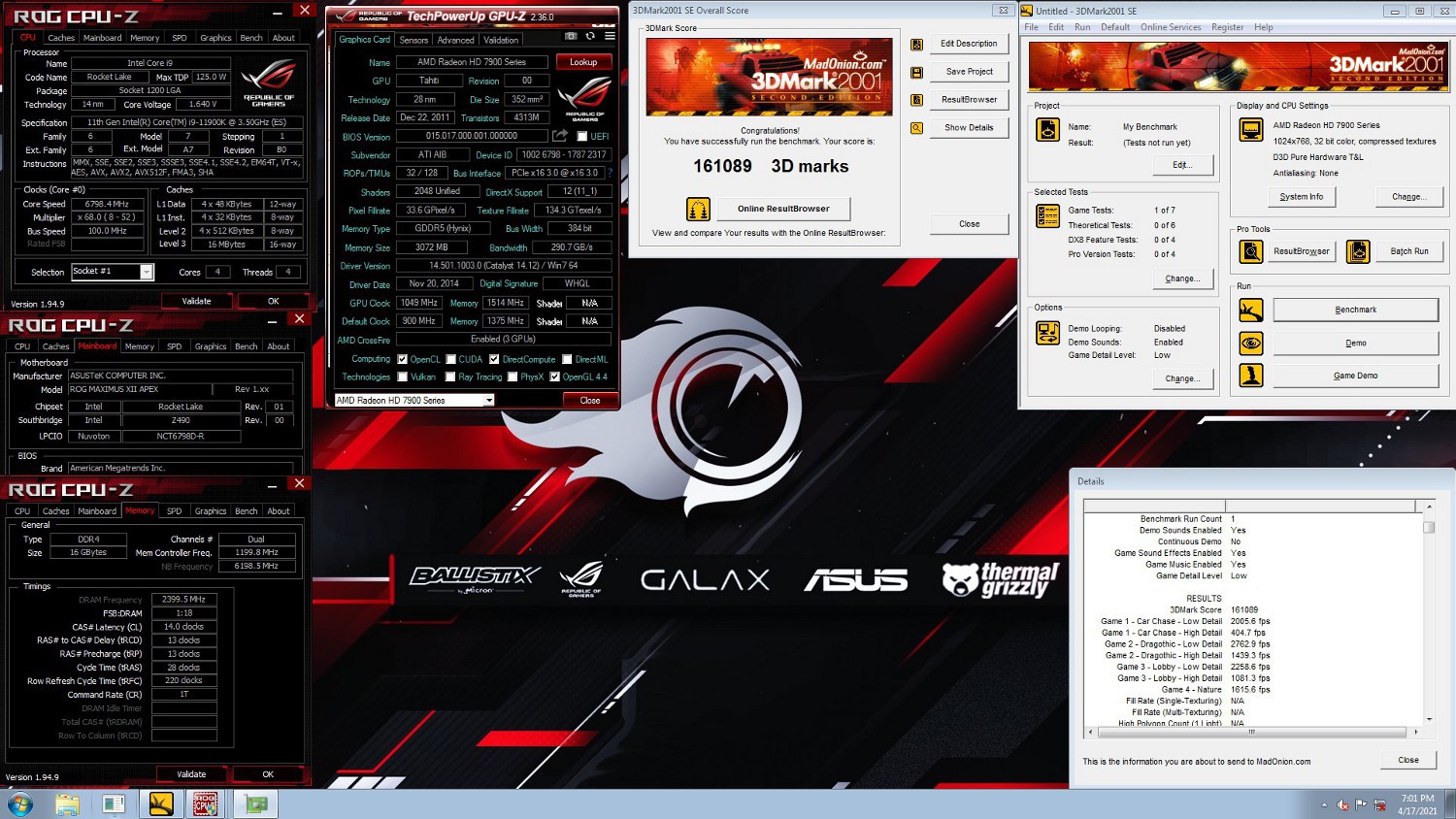Image resolution: width=1456 pixels, height=819 pixels.
Task: Click the Batch Run button
Action: pos(1409,251)
